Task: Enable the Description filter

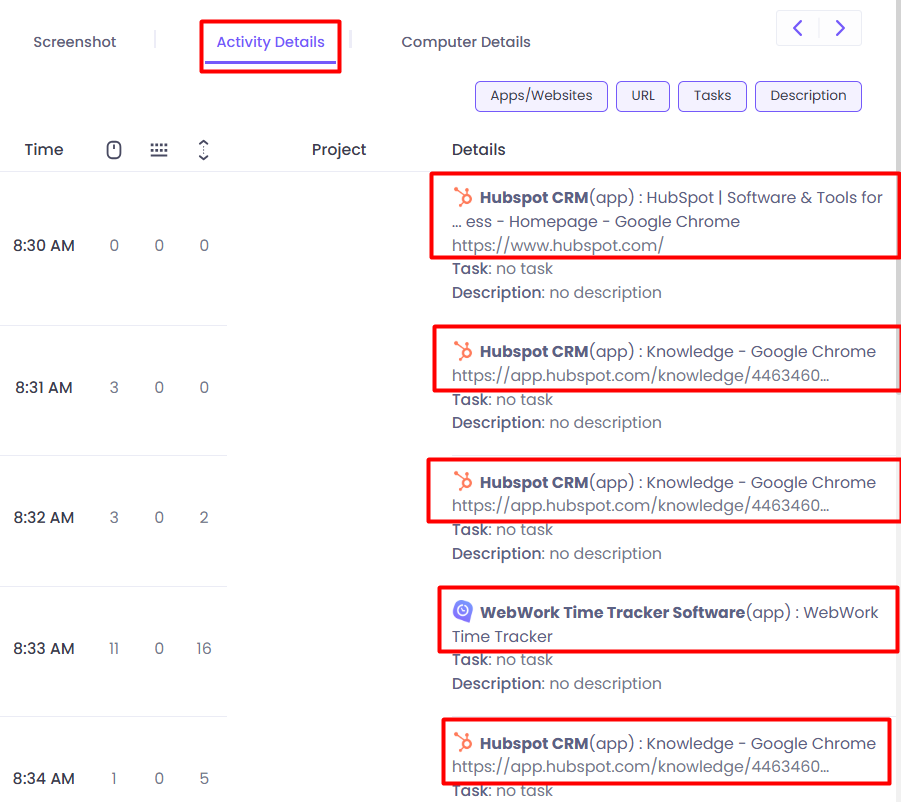Action: (x=808, y=96)
